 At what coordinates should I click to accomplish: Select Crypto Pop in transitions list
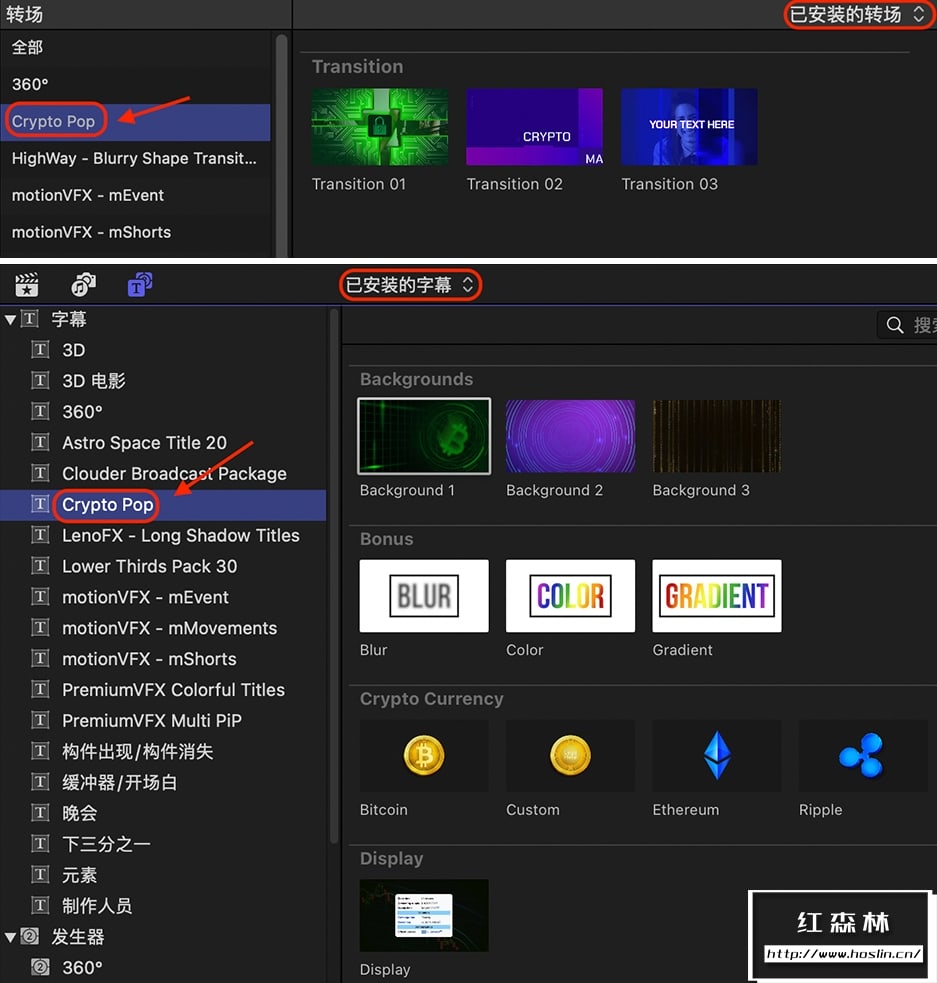(135, 122)
